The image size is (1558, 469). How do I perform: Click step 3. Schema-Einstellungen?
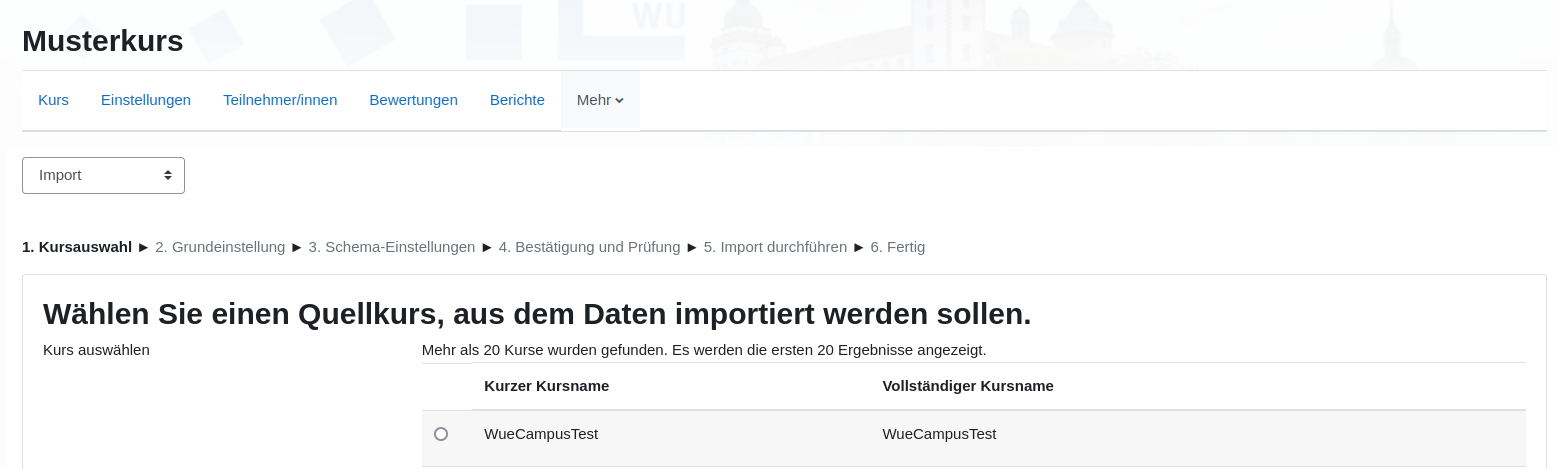click(392, 247)
